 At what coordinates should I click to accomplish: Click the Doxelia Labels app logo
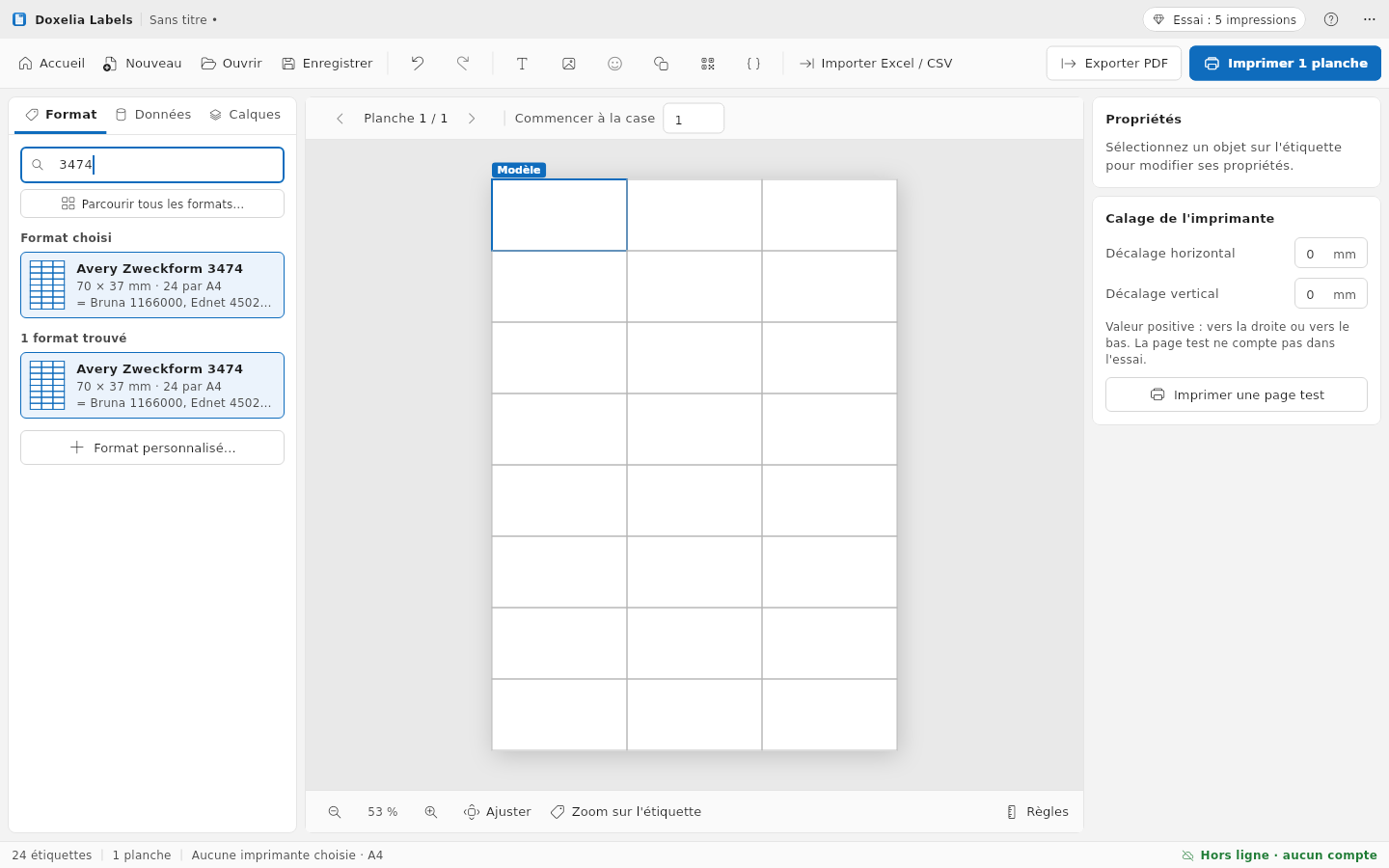tap(19, 19)
